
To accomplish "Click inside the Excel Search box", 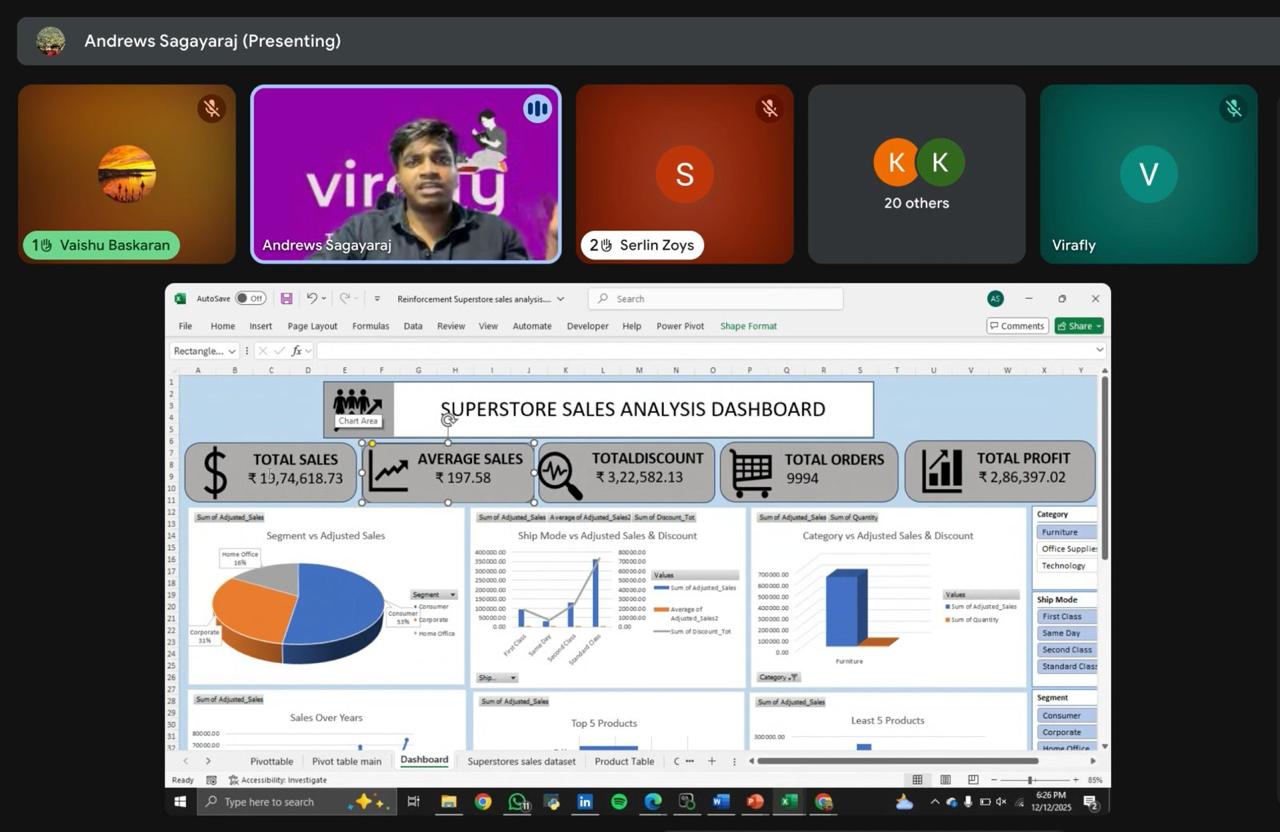I will point(715,298).
